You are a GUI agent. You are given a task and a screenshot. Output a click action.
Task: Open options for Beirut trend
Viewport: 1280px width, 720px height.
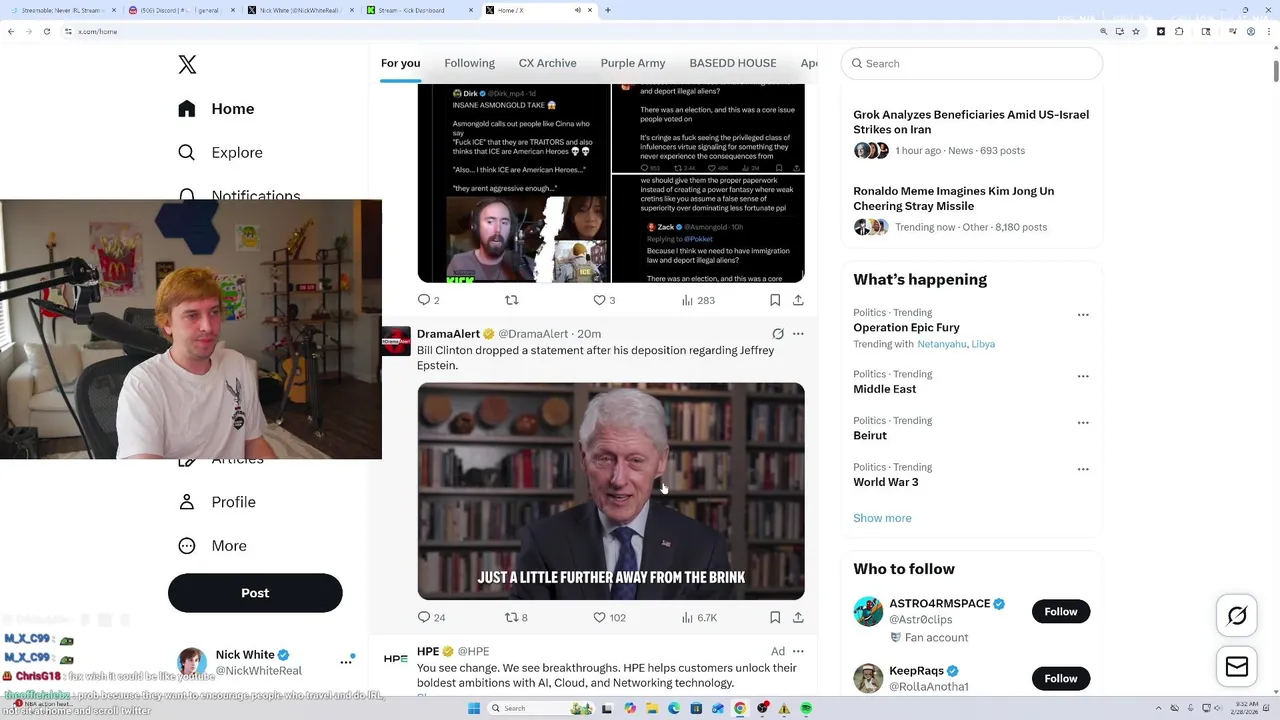(x=1083, y=423)
